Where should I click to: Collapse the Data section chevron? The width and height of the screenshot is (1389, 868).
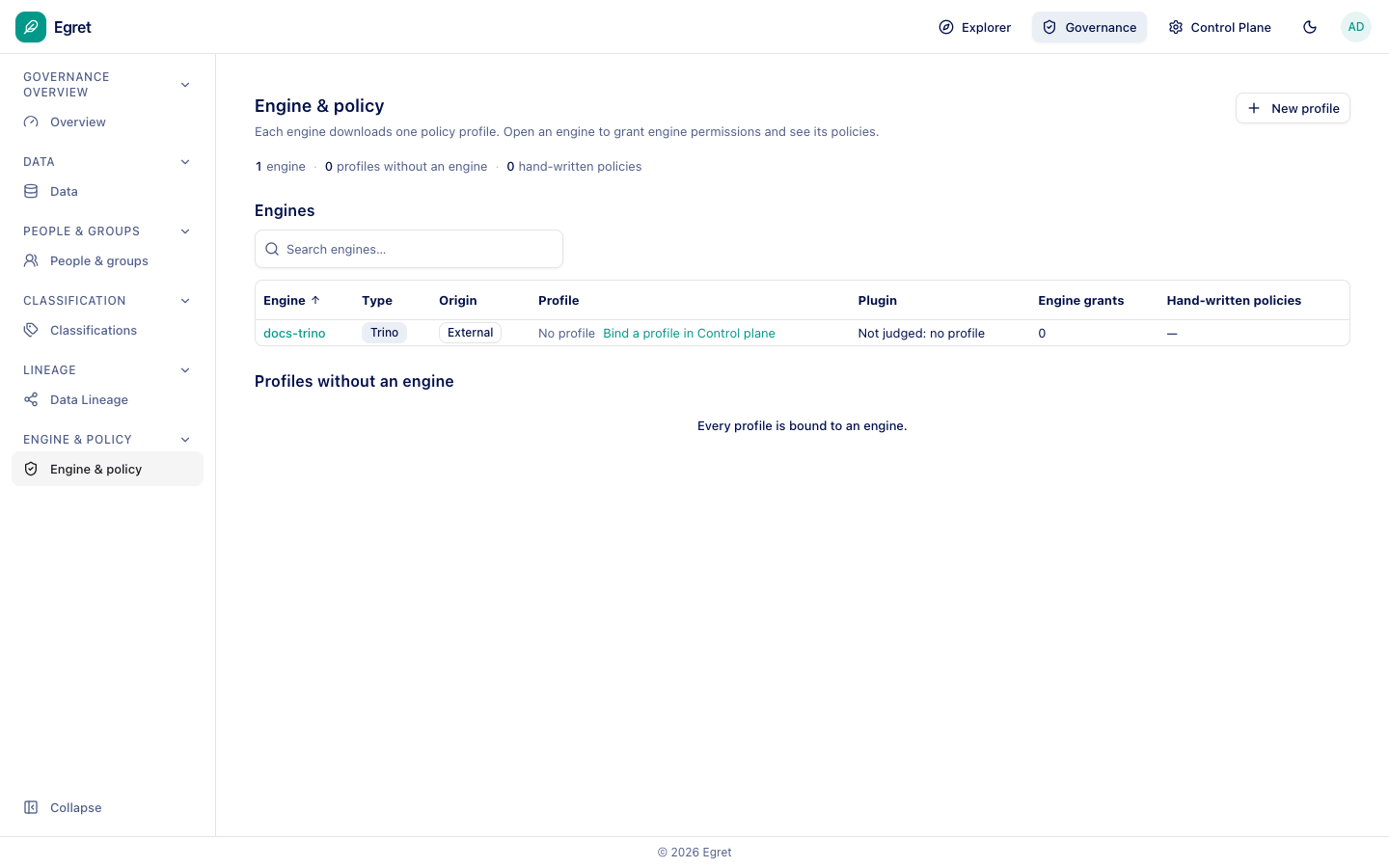point(185,162)
